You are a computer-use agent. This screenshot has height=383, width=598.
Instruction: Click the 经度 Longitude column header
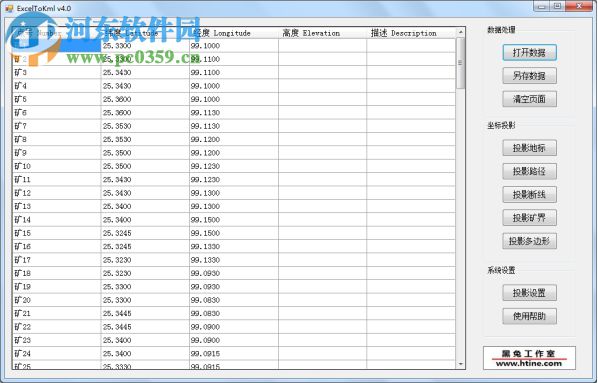(x=234, y=33)
